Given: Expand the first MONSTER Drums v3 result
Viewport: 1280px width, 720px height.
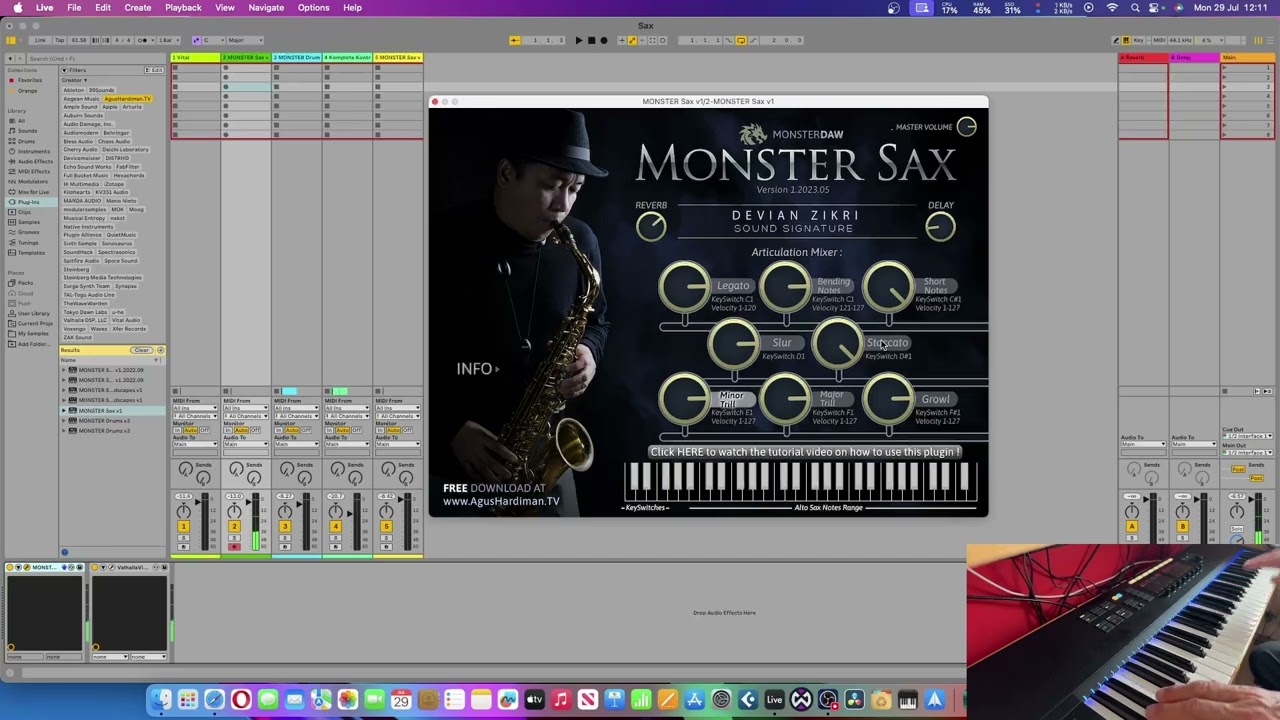Looking at the screenshot, I should (x=65, y=421).
